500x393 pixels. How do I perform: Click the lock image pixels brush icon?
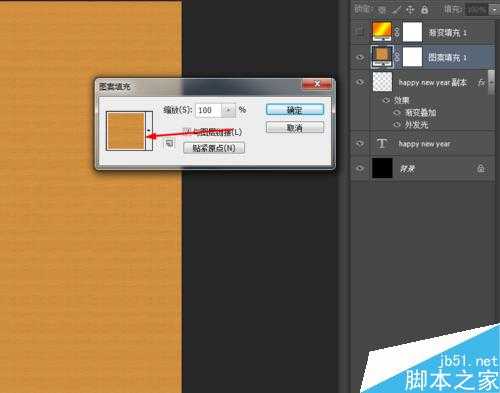coord(396,10)
